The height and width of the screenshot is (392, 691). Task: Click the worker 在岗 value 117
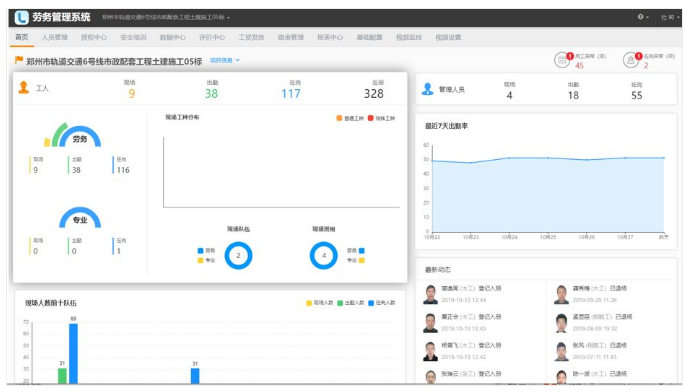(291, 93)
